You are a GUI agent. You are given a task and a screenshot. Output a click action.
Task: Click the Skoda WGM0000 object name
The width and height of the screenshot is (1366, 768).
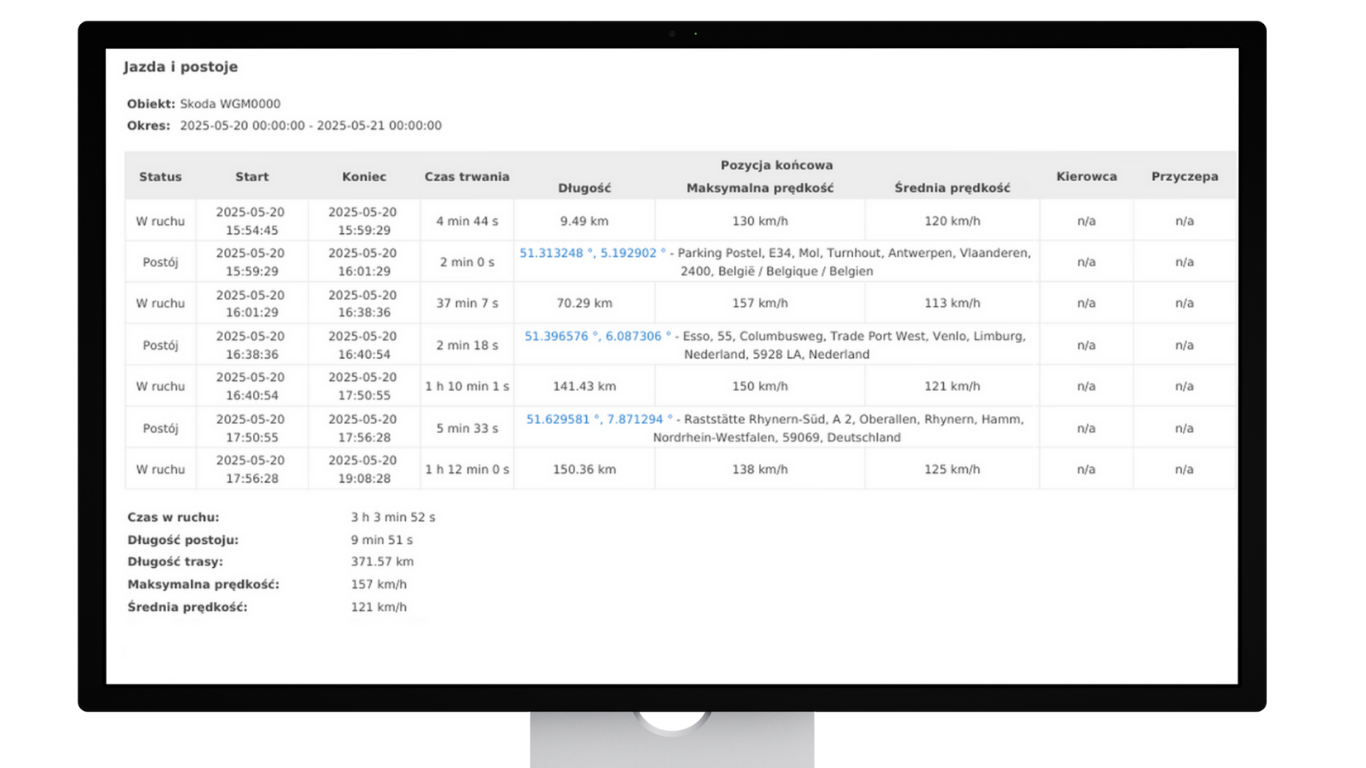(230, 104)
